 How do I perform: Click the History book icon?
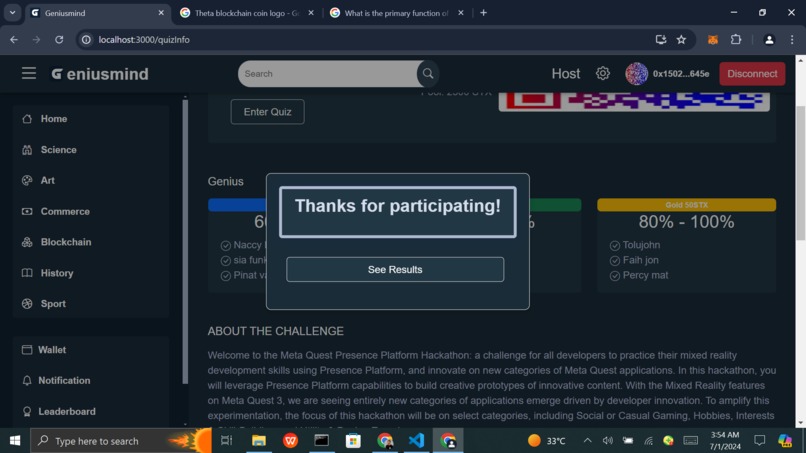(27, 273)
